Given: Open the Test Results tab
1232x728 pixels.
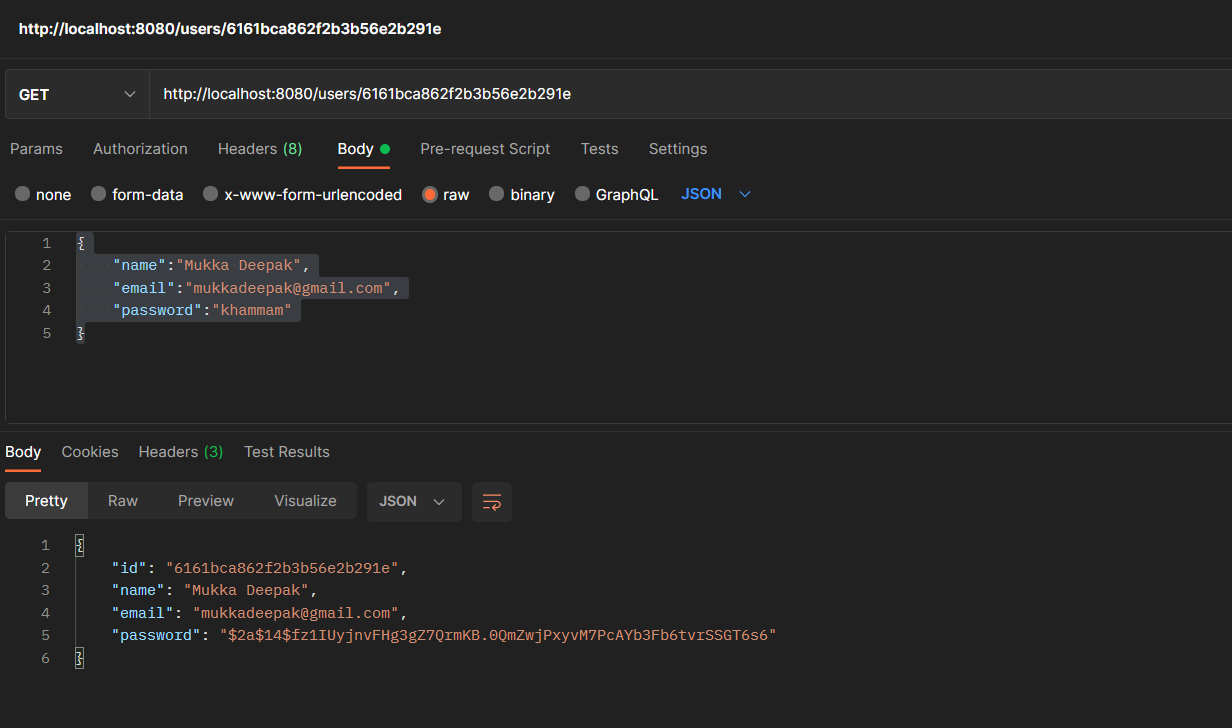Looking at the screenshot, I should (x=286, y=451).
